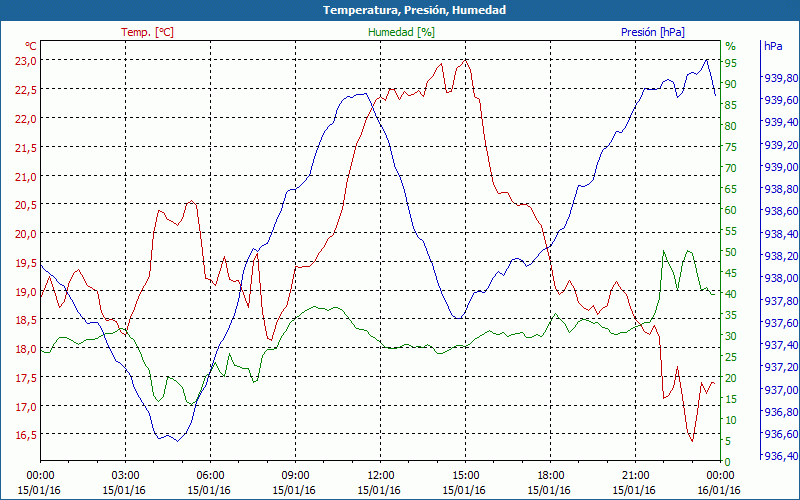Click the 06:00 time axis label
The height and width of the screenshot is (500, 800).
pos(209,476)
